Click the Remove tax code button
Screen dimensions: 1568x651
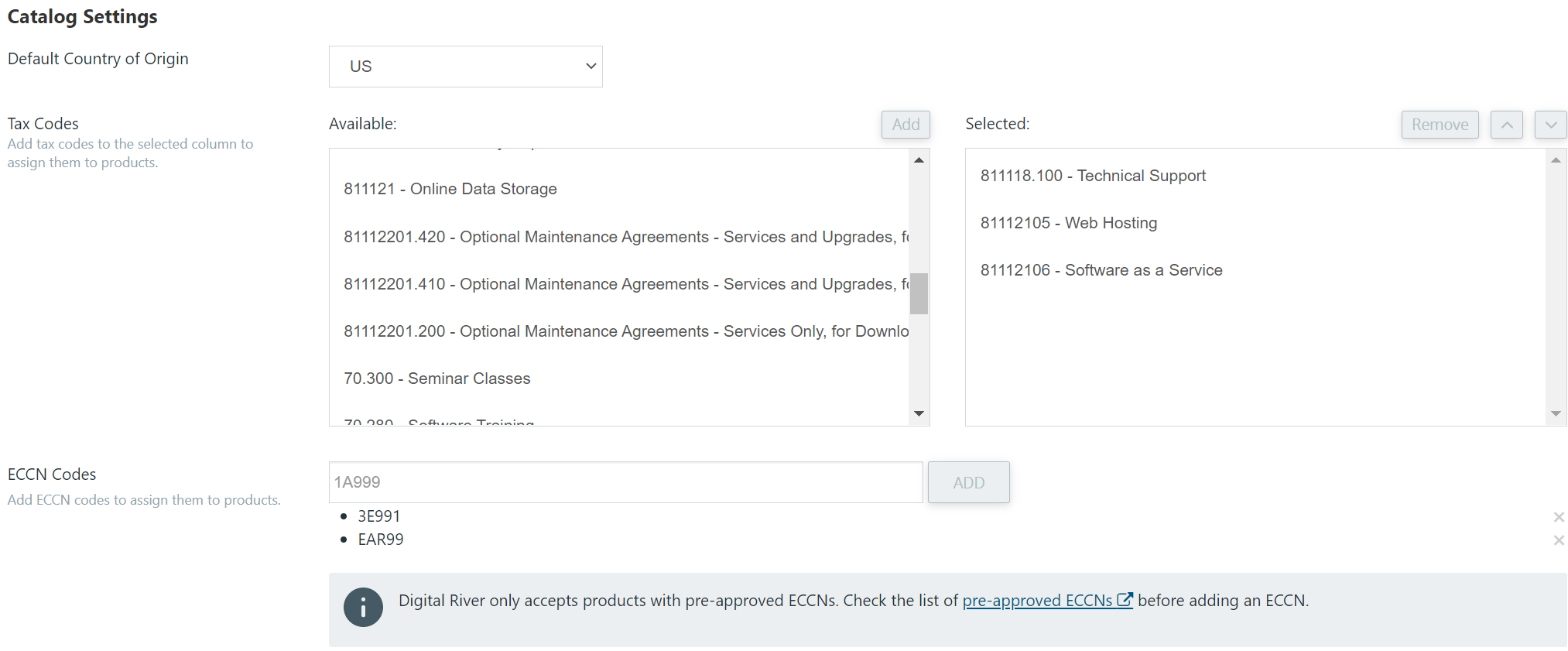pyautogui.click(x=1440, y=125)
